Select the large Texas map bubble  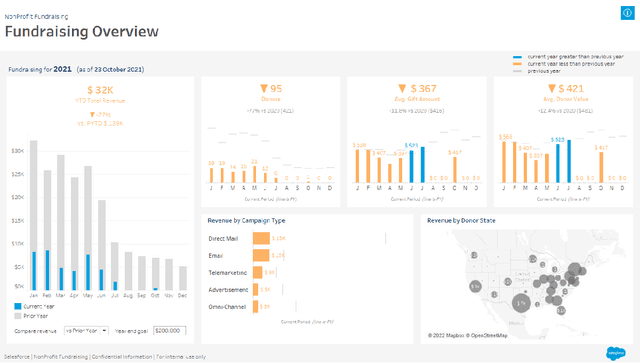(521, 303)
